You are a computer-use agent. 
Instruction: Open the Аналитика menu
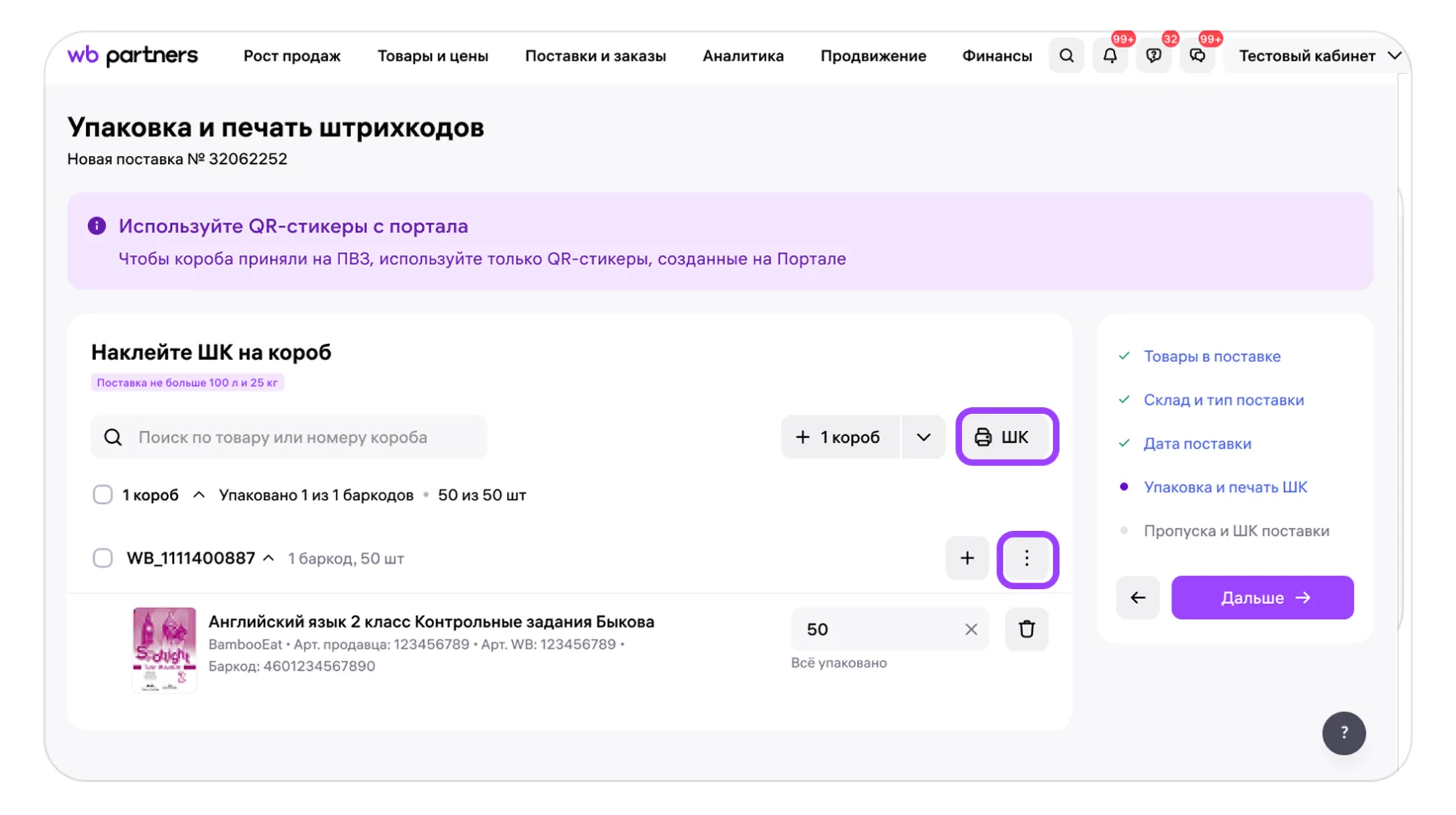pyautogui.click(x=743, y=56)
